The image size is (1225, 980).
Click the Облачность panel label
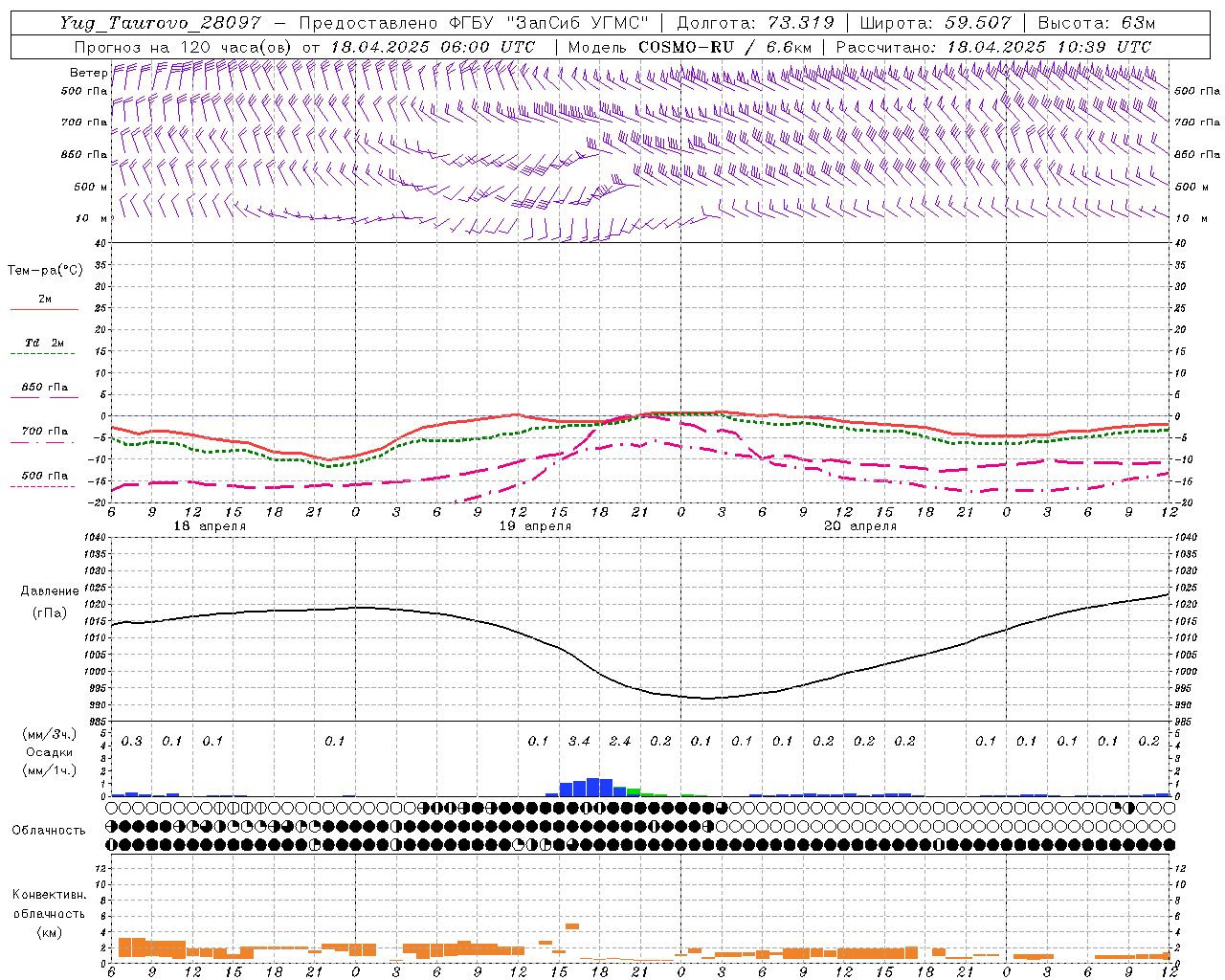[x=49, y=830]
